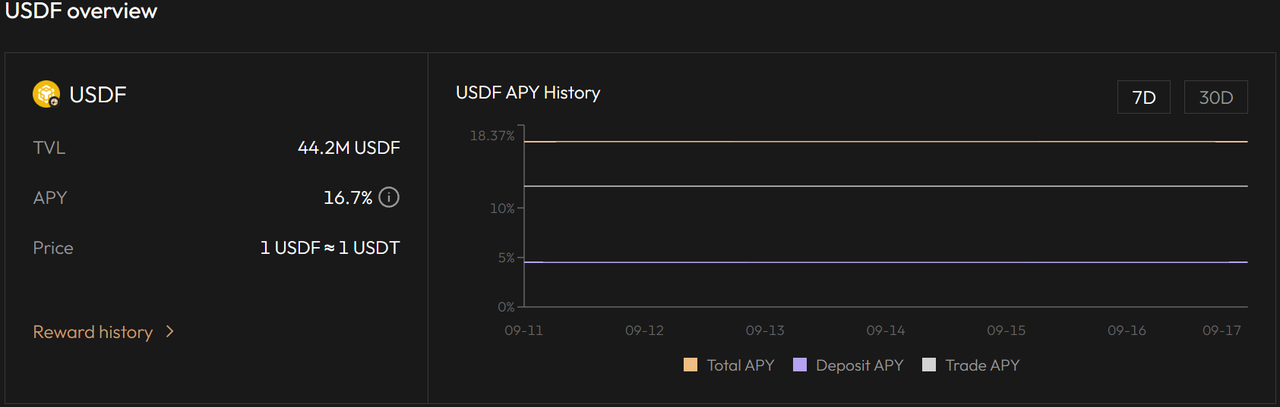This screenshot has height=407, width=1280.
Task: Switch chart to 30D range
Action: 1216,98
